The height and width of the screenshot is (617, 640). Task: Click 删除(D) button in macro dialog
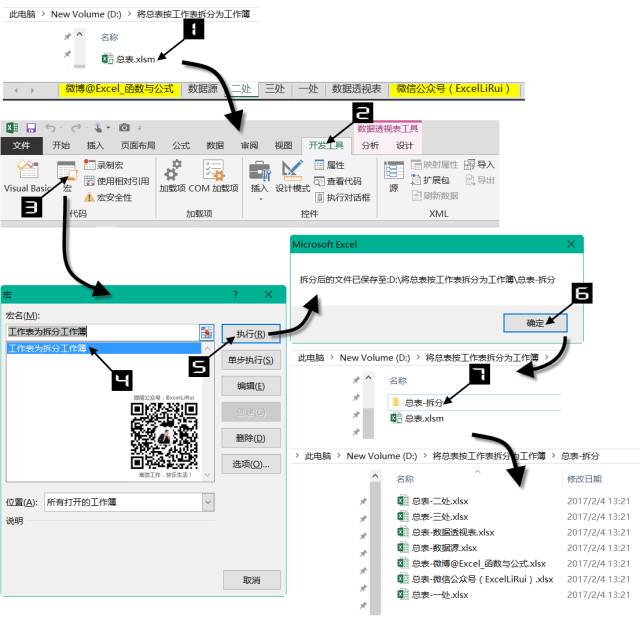(251, 438)
